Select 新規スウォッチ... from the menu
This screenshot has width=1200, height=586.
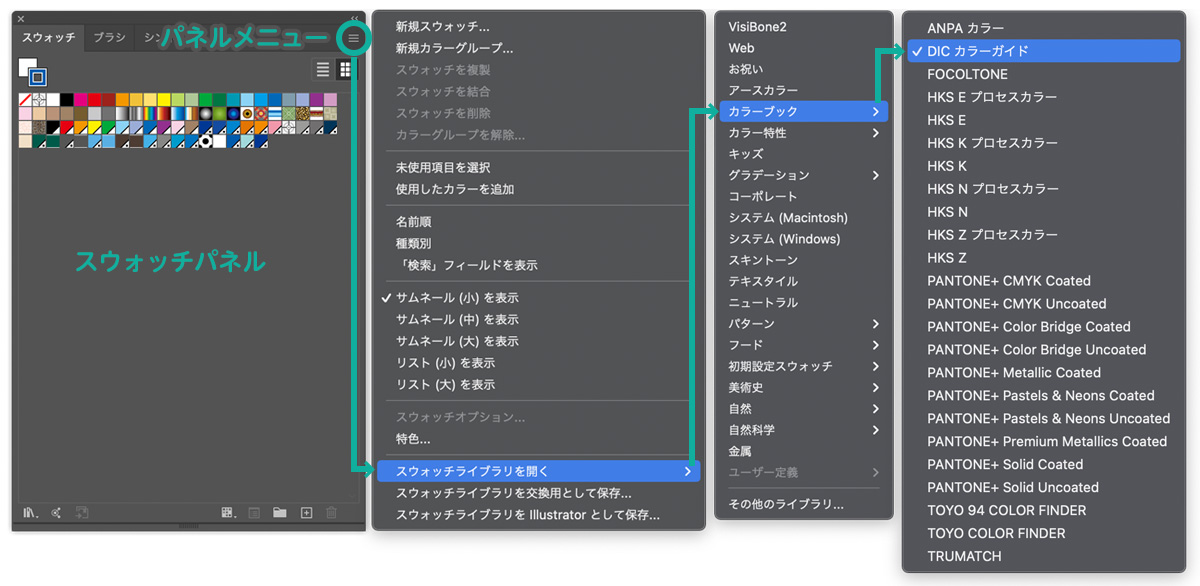(446, 26)
